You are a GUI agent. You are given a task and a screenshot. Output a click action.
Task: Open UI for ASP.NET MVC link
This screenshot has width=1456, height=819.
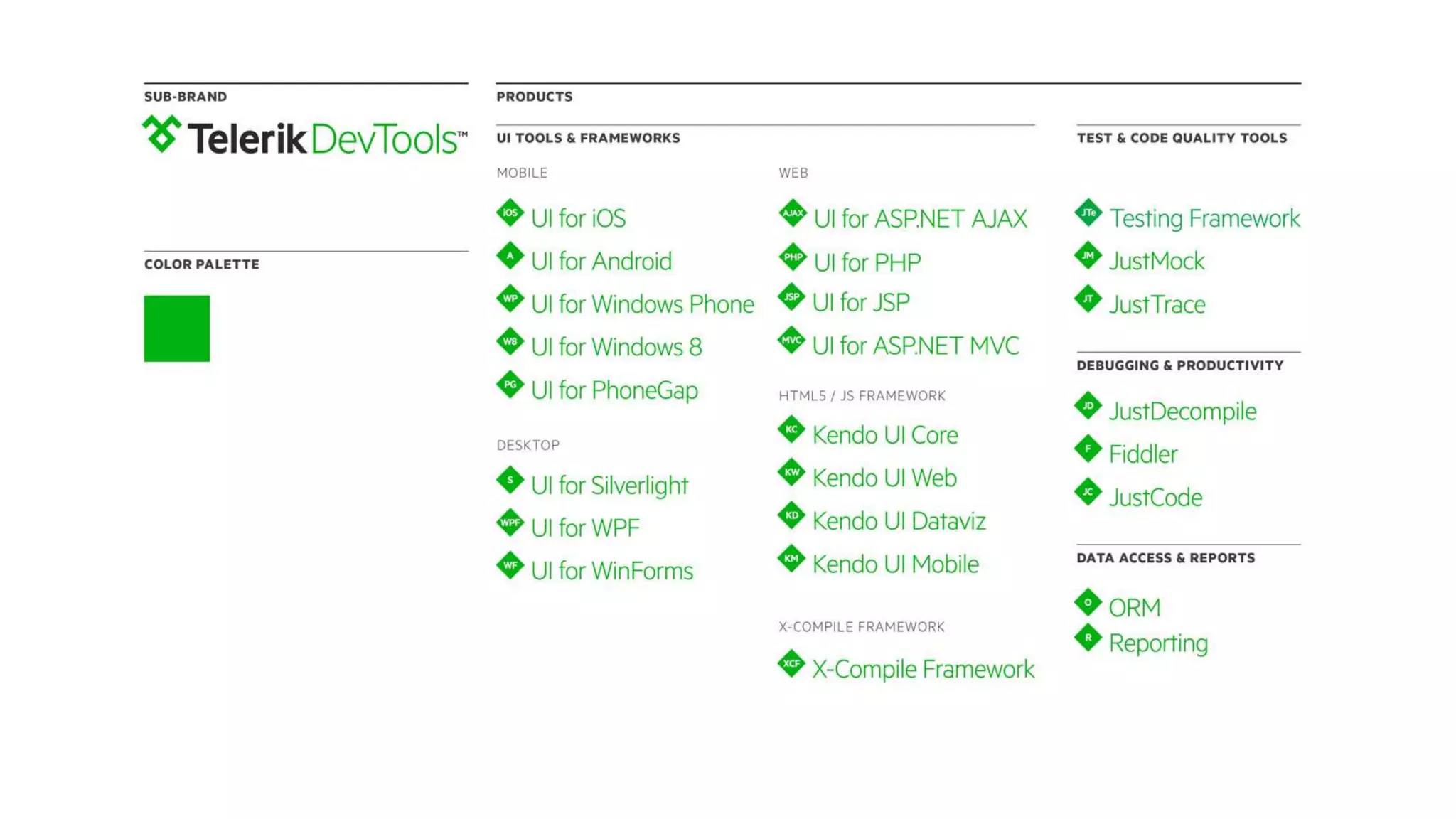[x=915, y=346]
